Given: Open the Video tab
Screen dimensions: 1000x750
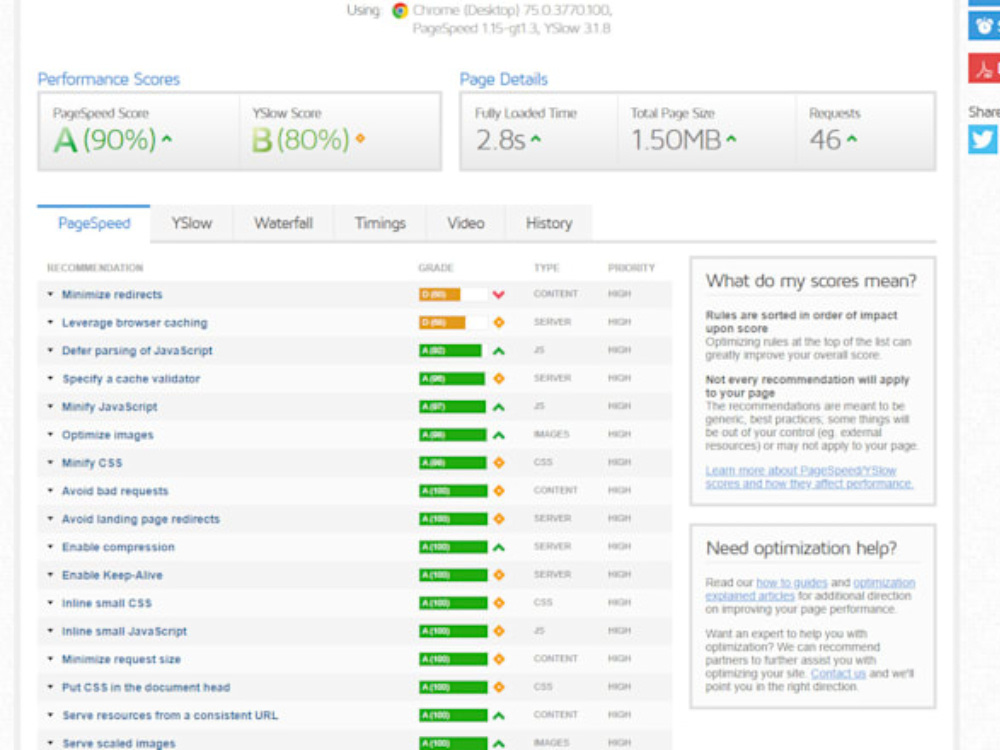Looking at the screenshot, I should [x=466, y=223].
